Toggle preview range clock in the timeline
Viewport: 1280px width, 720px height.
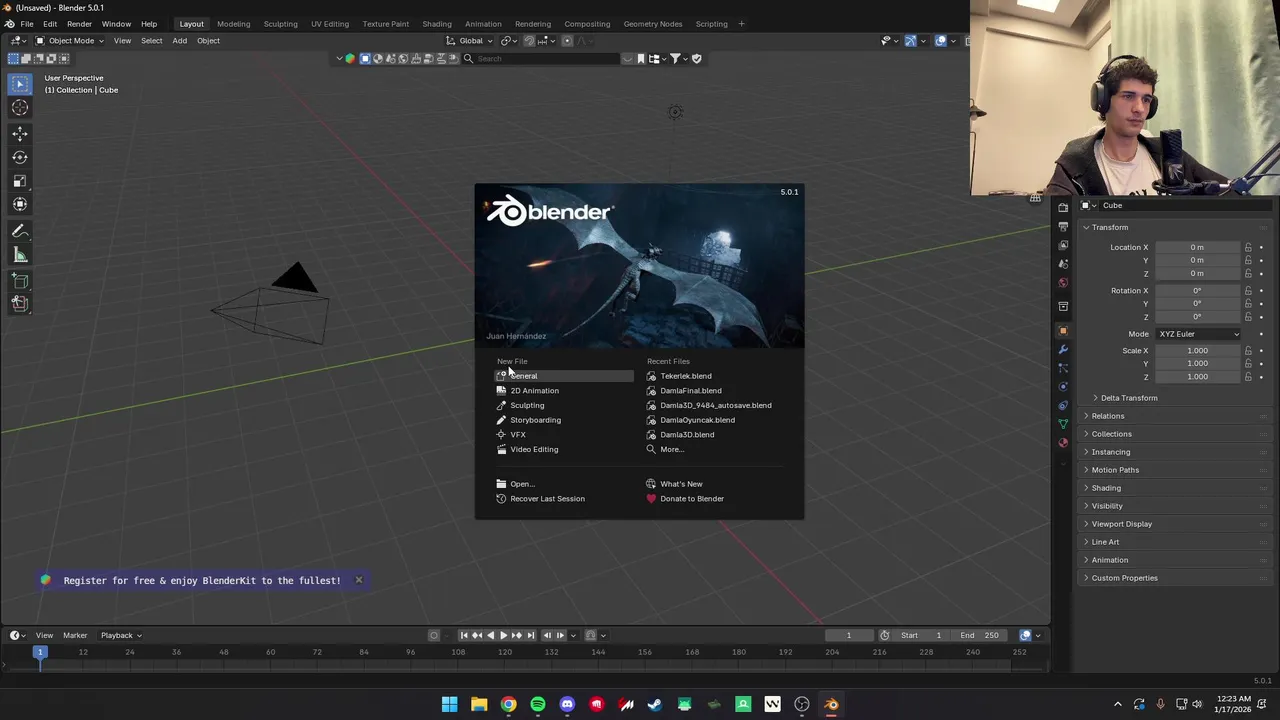[884, 635]
